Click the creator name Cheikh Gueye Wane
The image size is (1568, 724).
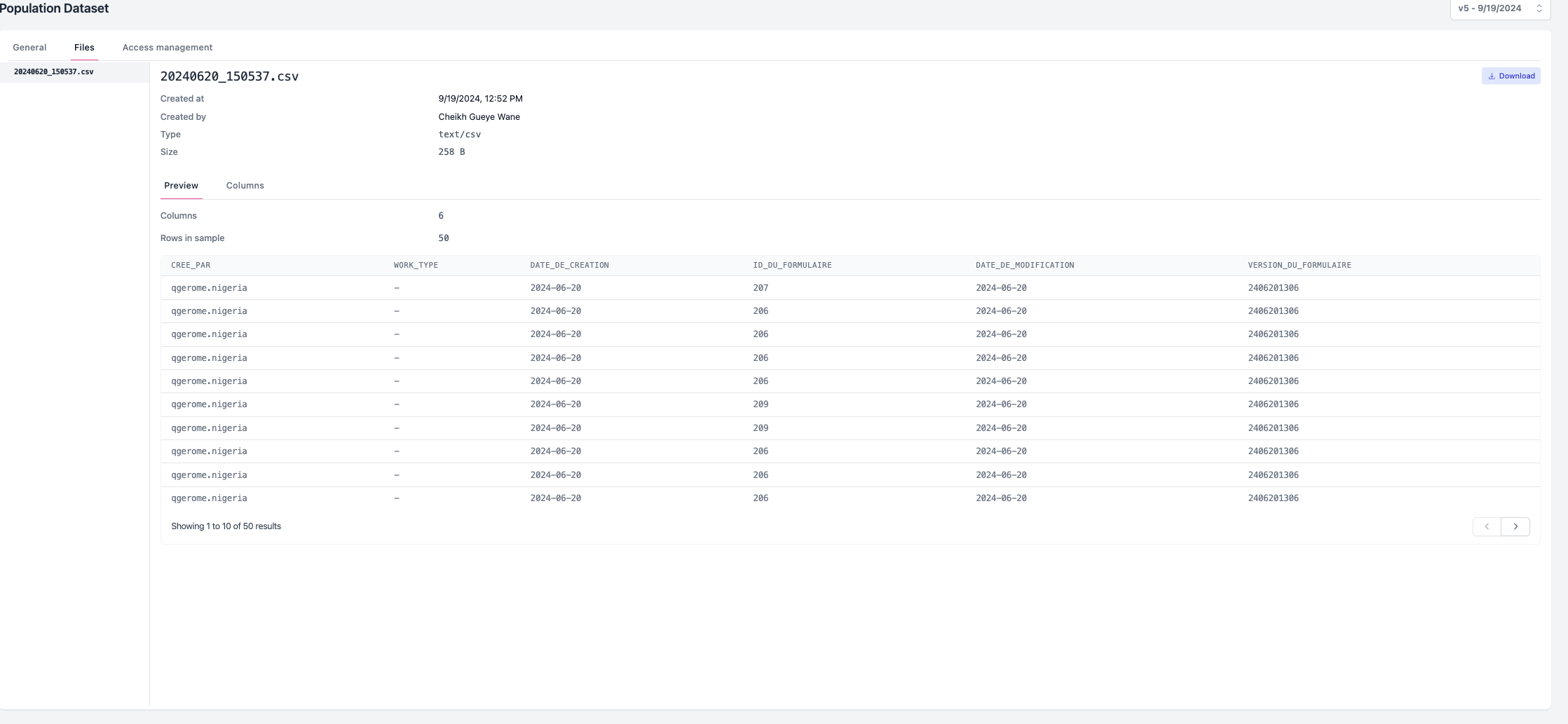[479, 117]
